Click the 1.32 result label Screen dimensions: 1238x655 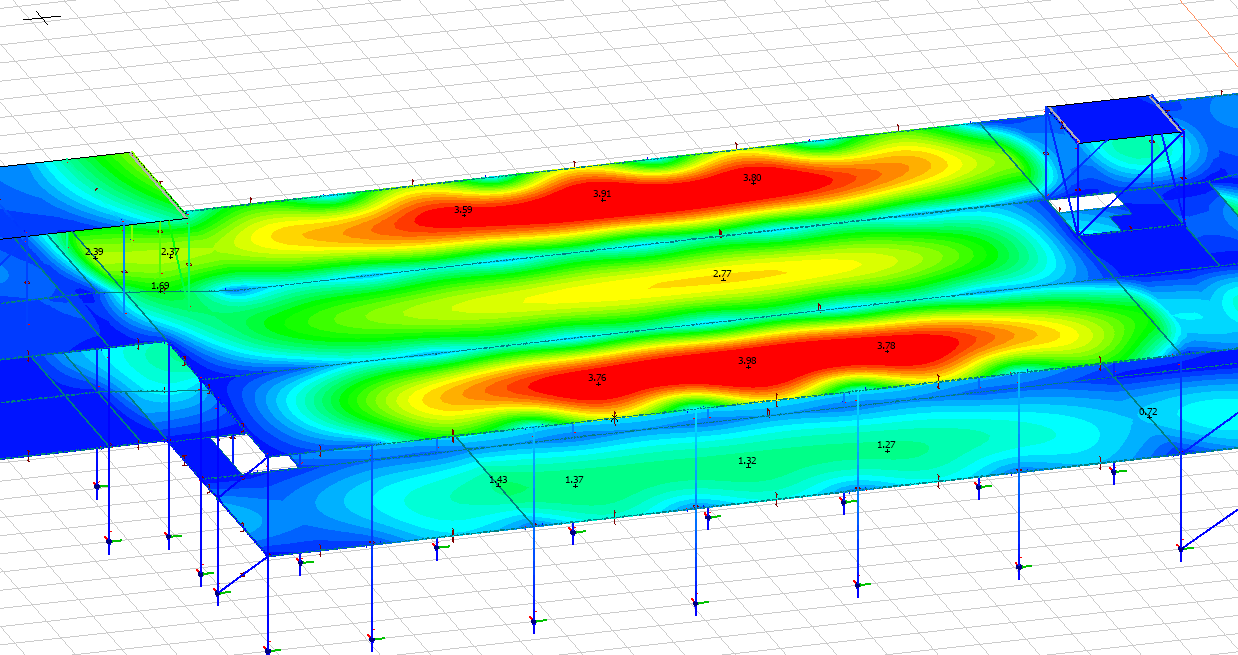(747, 461)
